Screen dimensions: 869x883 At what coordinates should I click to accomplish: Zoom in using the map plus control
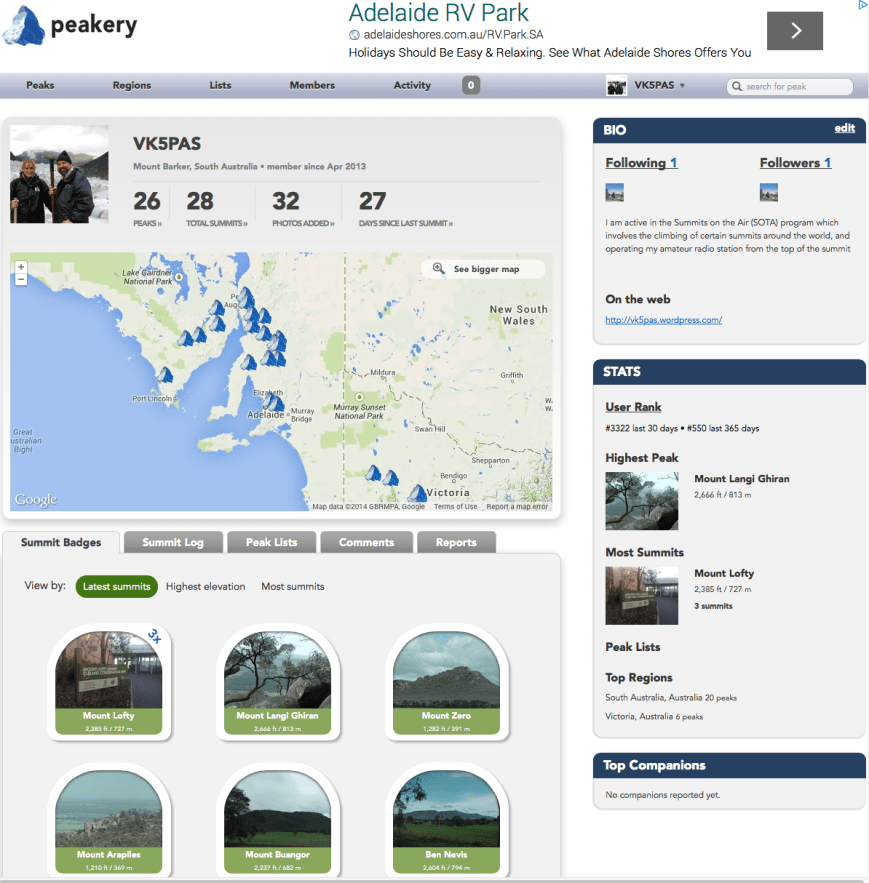[x=20, y=267]
